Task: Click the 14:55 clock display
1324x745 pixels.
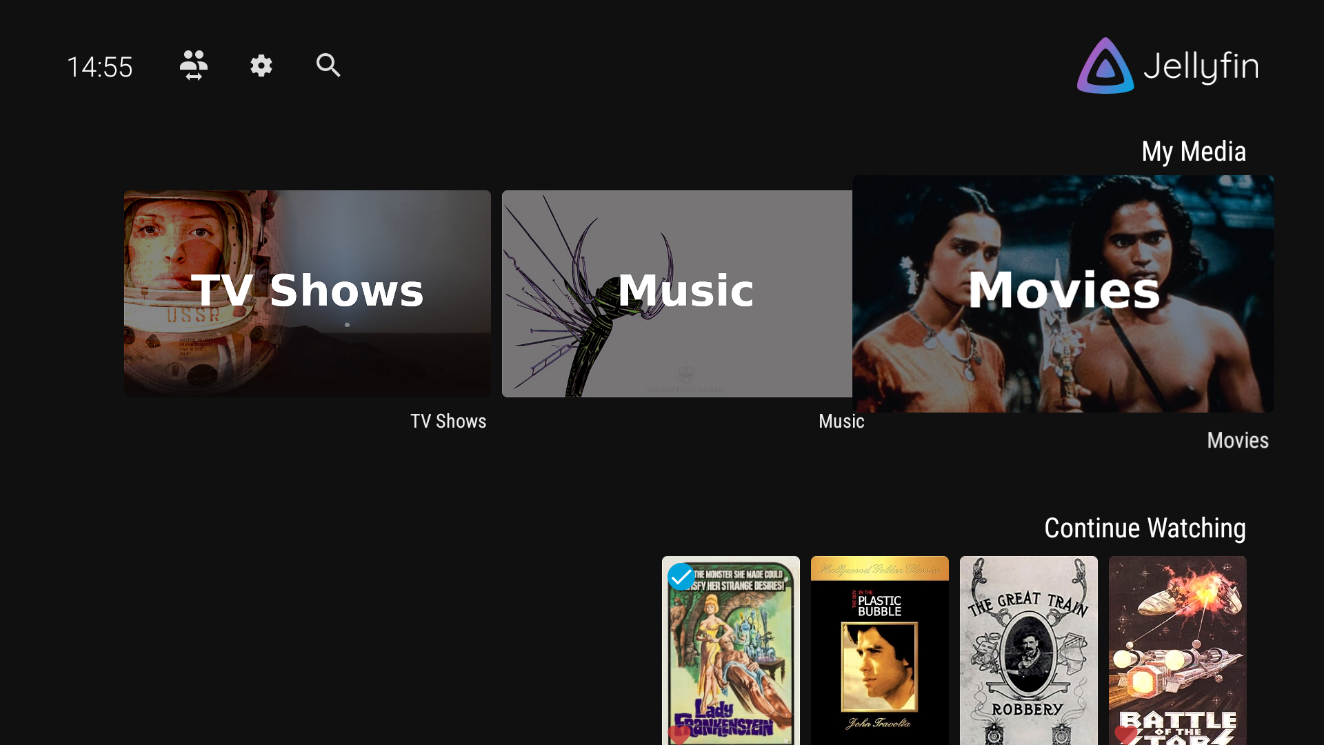Action: click(x=100, y=67)
